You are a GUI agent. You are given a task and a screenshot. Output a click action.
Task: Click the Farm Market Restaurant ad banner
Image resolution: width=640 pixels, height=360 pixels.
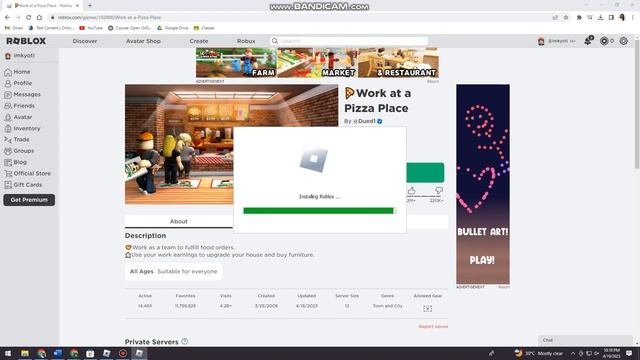point(317,62)
